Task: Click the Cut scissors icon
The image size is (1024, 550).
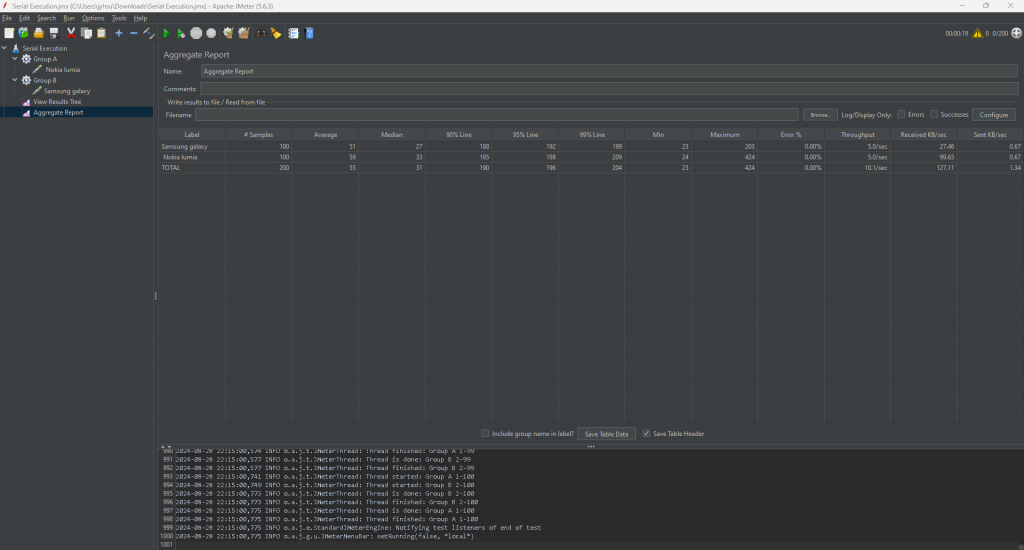Action: tap(71, 33)
